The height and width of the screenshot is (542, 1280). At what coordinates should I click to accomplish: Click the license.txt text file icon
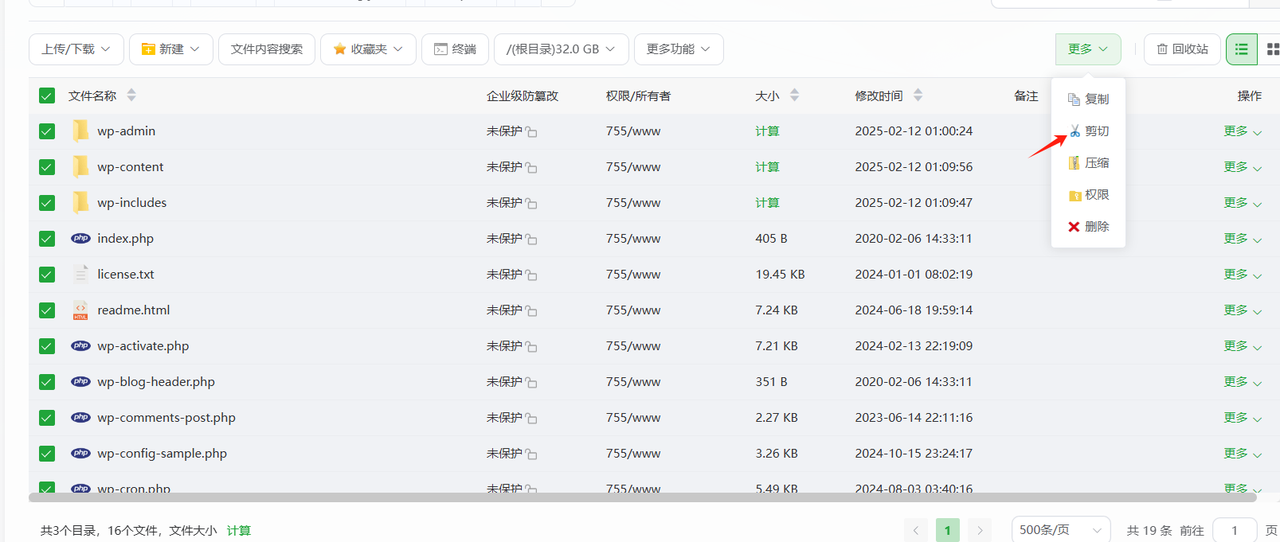[x=80, y=275]
